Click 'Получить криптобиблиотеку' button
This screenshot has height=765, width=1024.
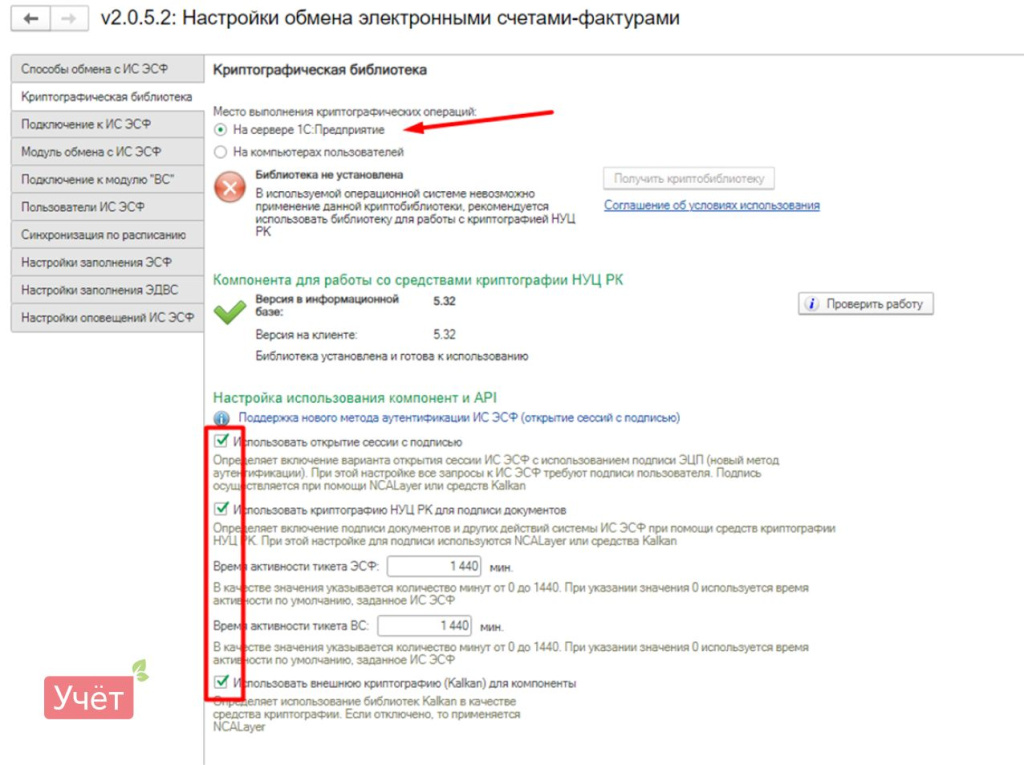click(688, 178)
